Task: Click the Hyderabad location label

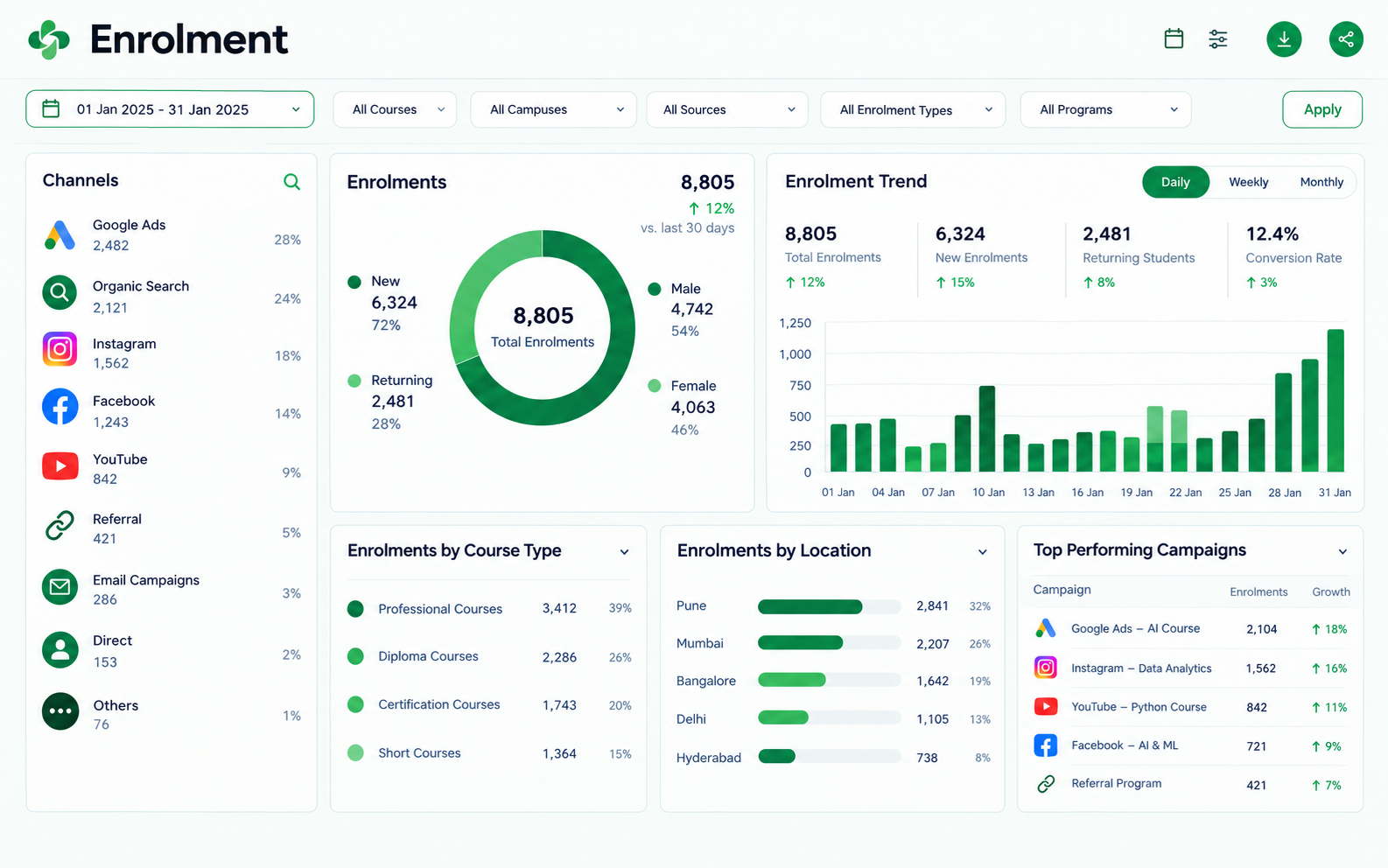Action: click(709, 758)
